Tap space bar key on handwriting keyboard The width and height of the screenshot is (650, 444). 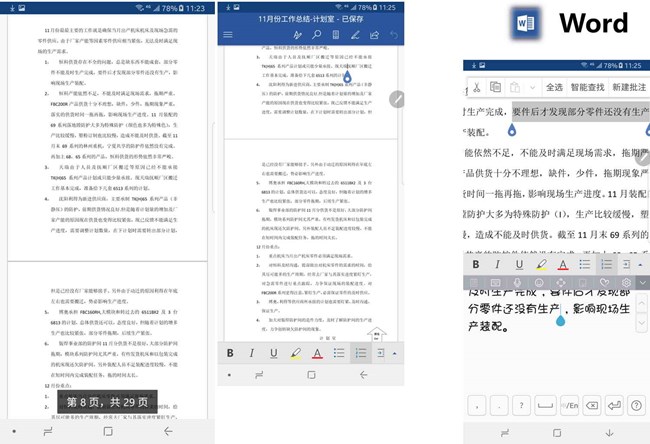pyautogui.click(x=545, y=405)
